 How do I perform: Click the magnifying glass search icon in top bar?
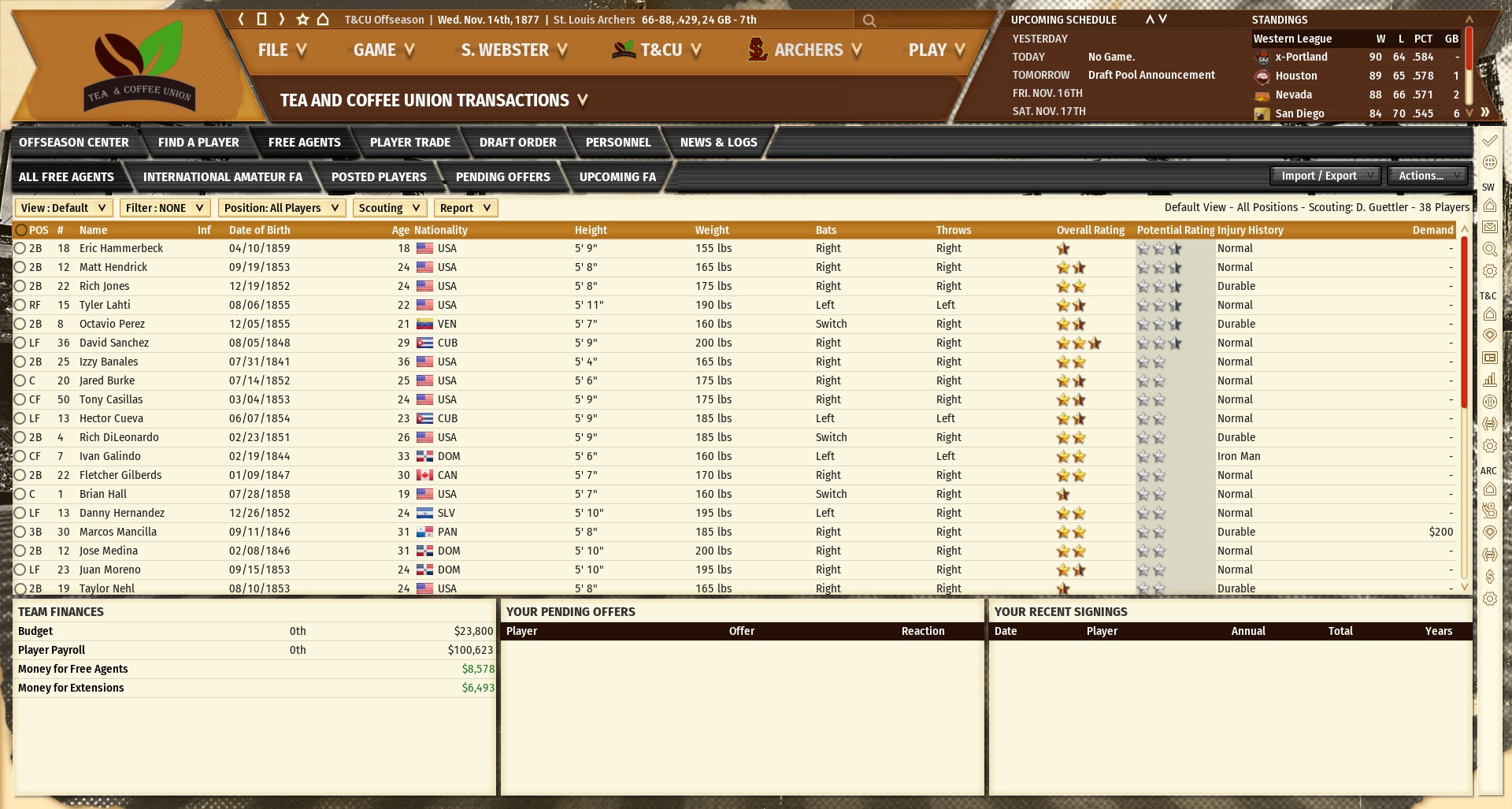coord(869,20)
